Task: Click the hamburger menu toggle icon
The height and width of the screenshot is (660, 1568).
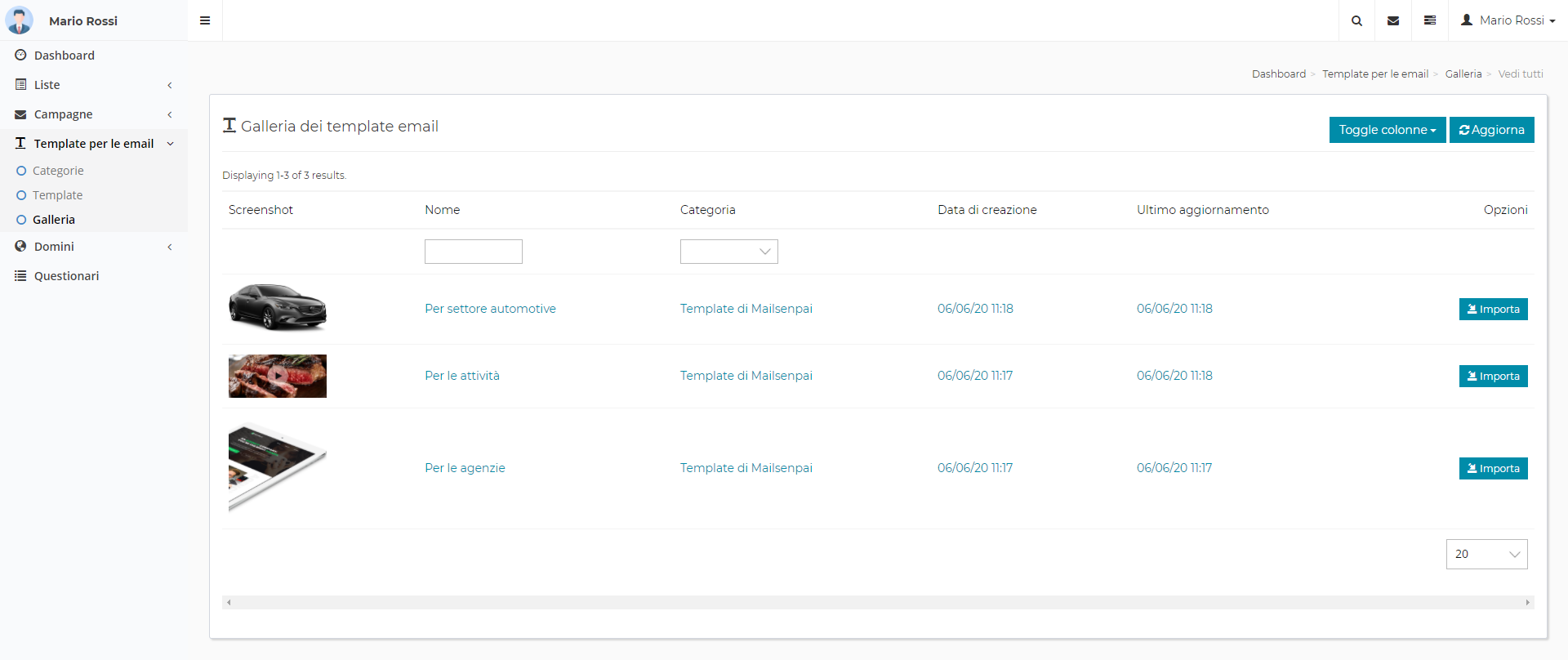Action: click(205, 20)
